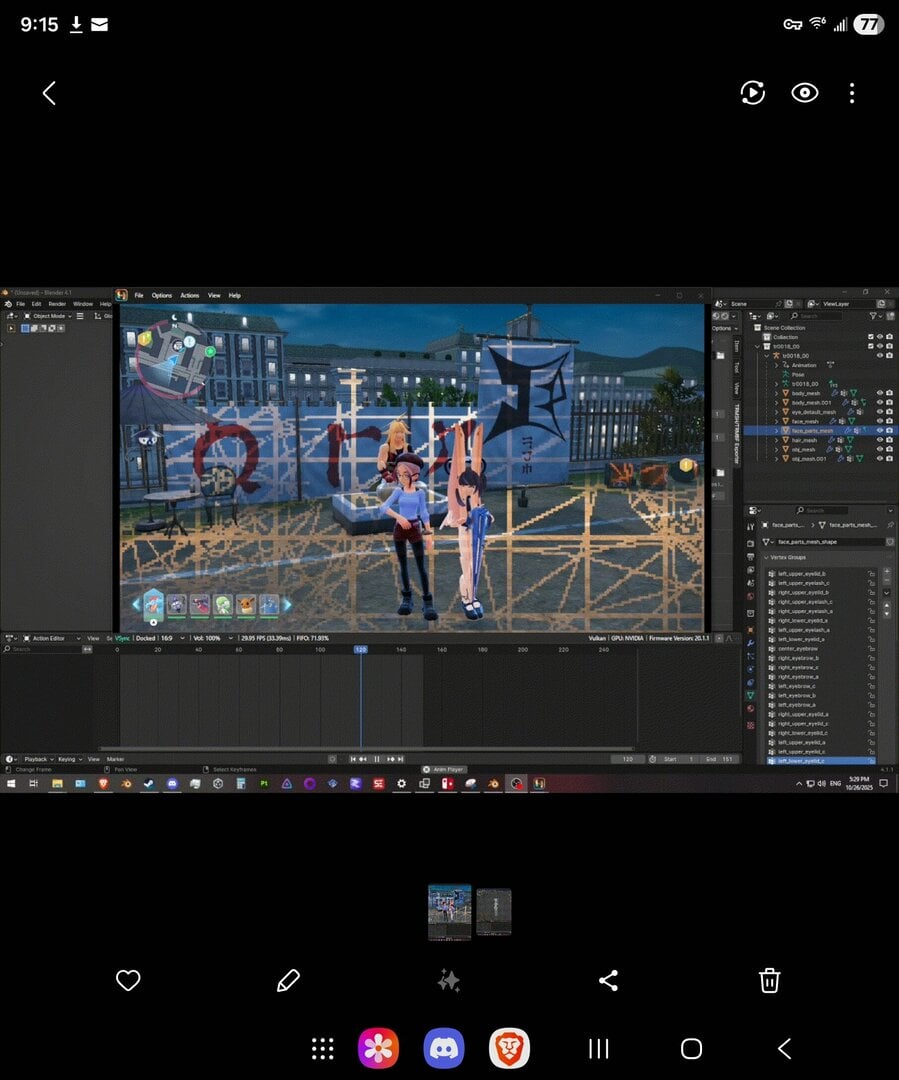Select the center_eyebrow vertex group

821,649
